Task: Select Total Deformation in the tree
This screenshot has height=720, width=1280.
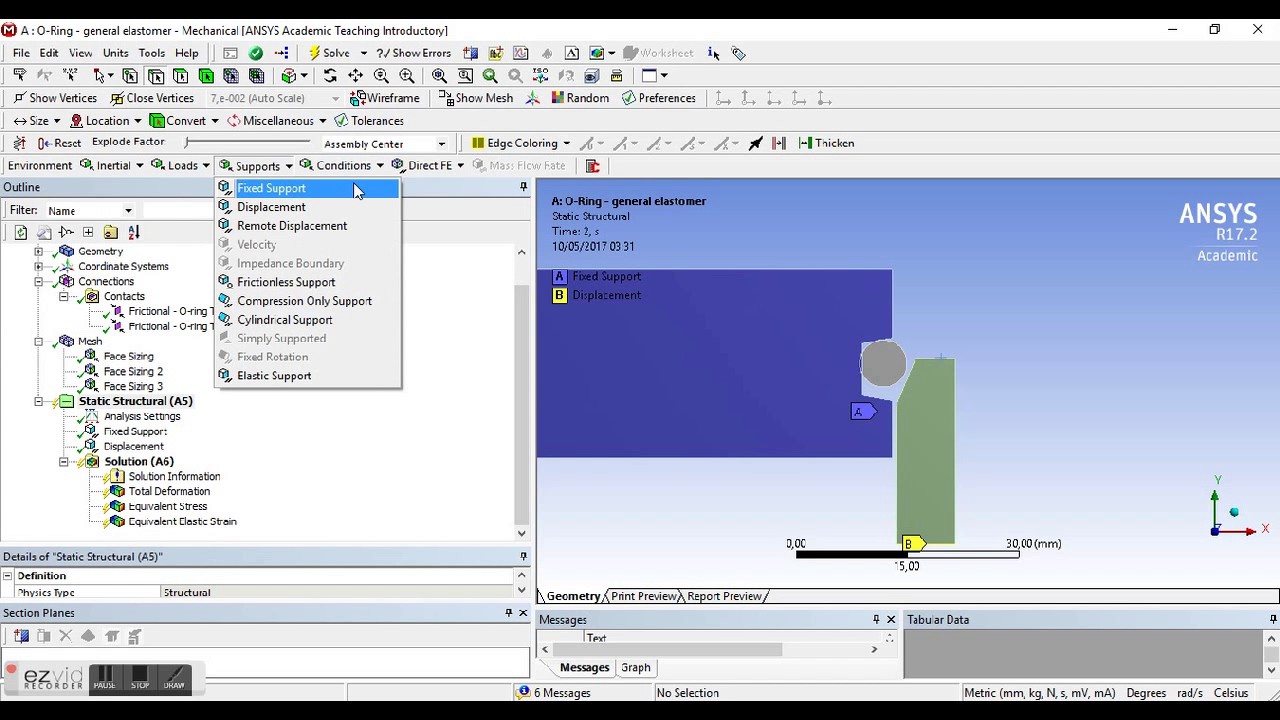Action: (x=169, y=492)
